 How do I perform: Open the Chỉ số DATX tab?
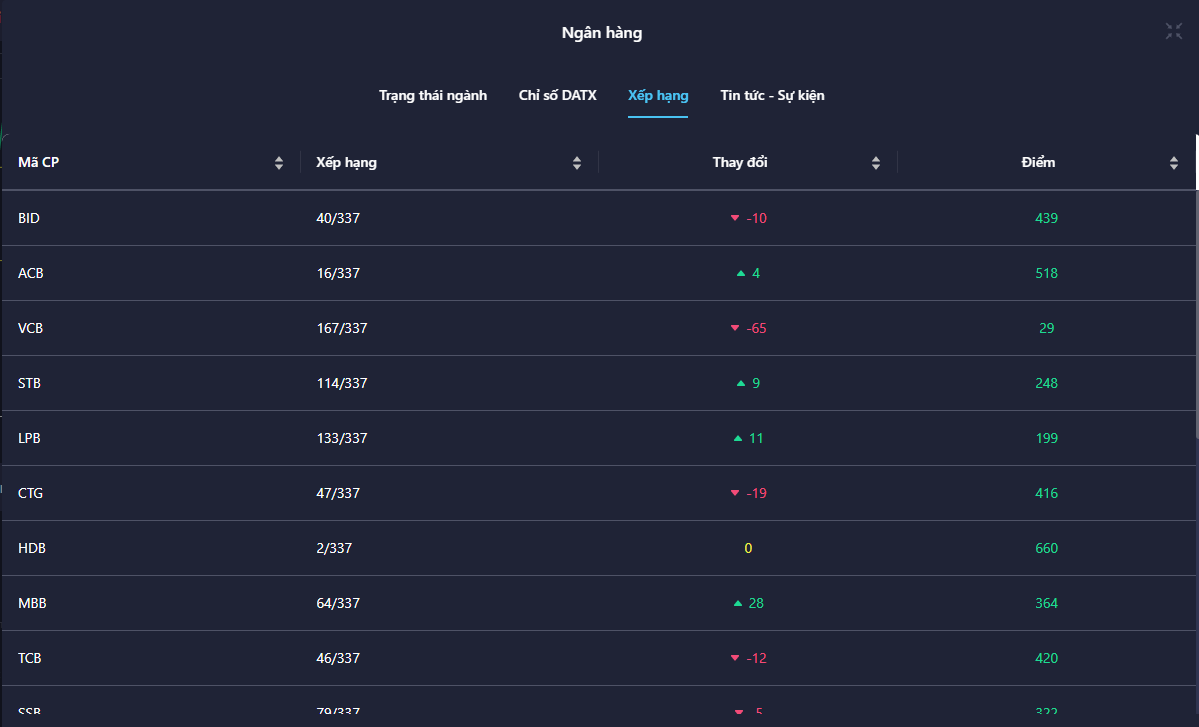[557, 96]
